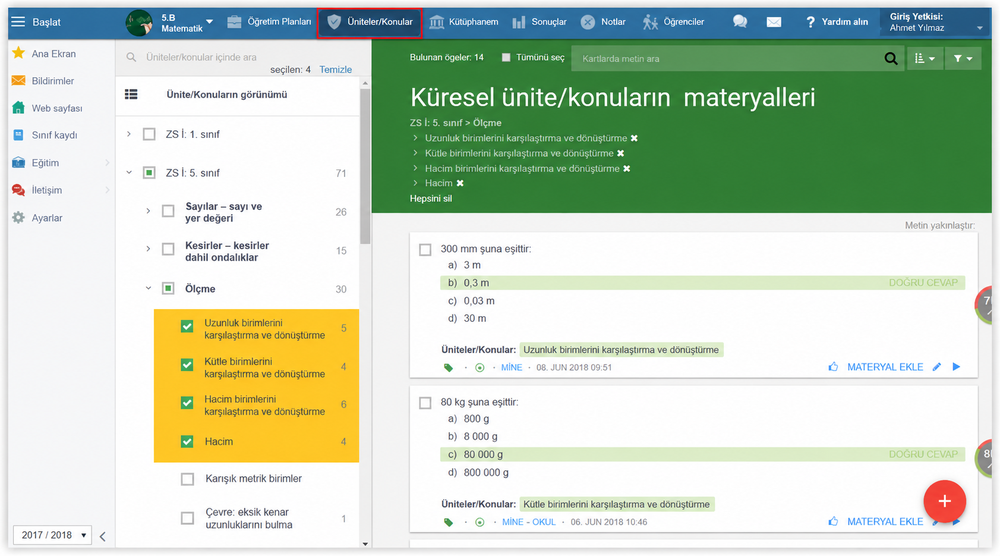Go to Öğretim Planları menu
The height and width of the screenshot is (556, 1000).
click(x=270, y=22)
